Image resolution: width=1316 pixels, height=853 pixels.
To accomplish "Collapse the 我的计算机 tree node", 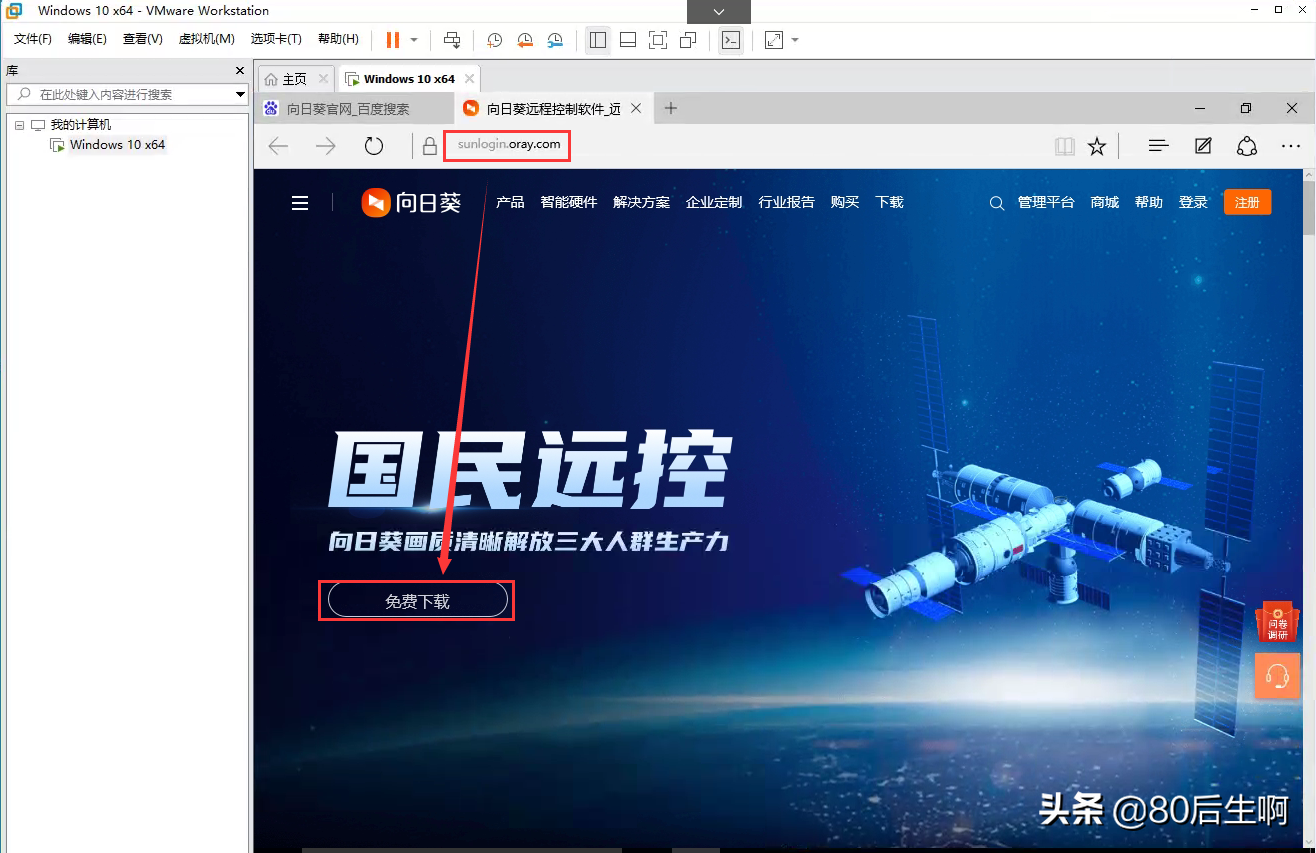I will pos(19,125).
